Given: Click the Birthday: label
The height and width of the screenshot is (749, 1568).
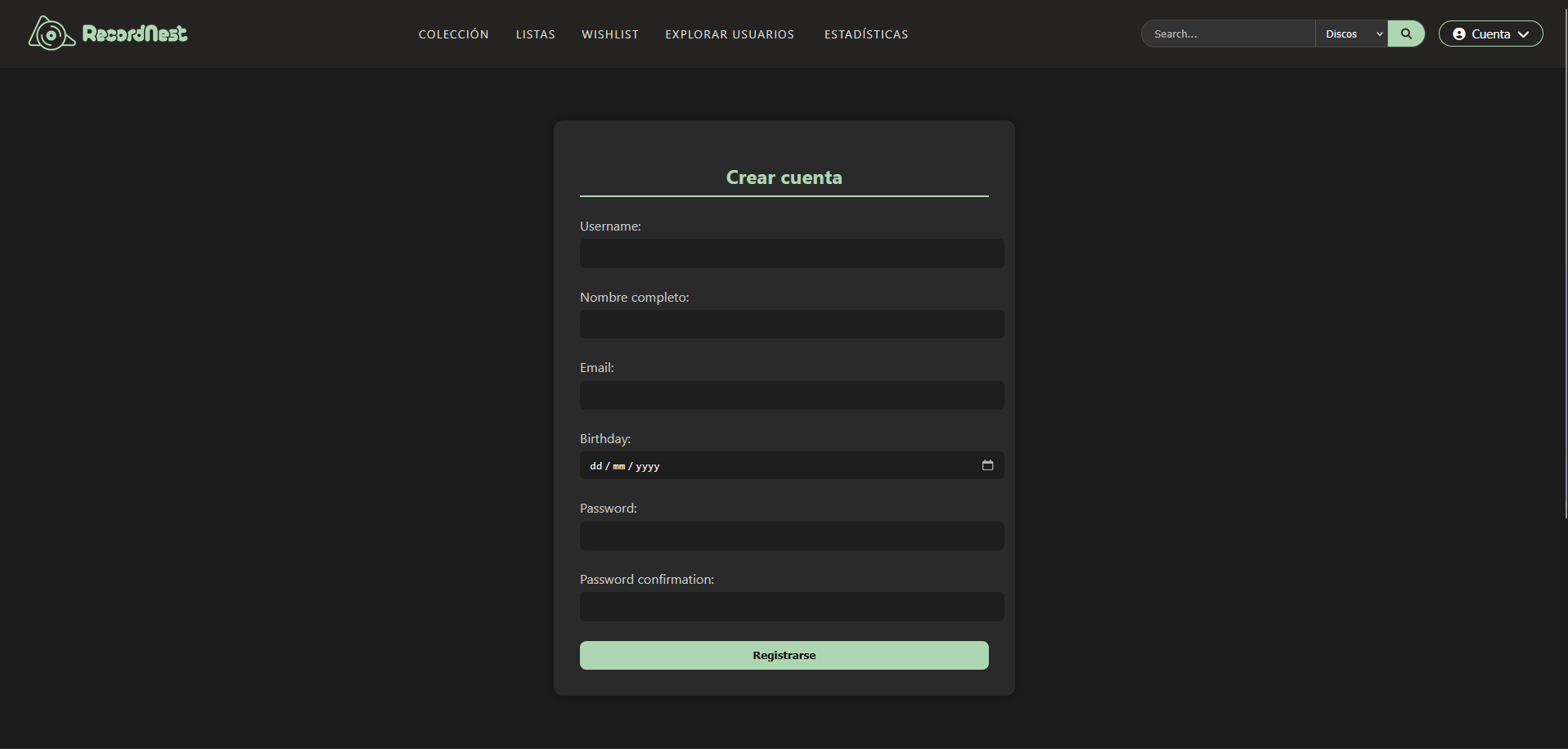Looking at the screenshot, I should click(604, 439).
